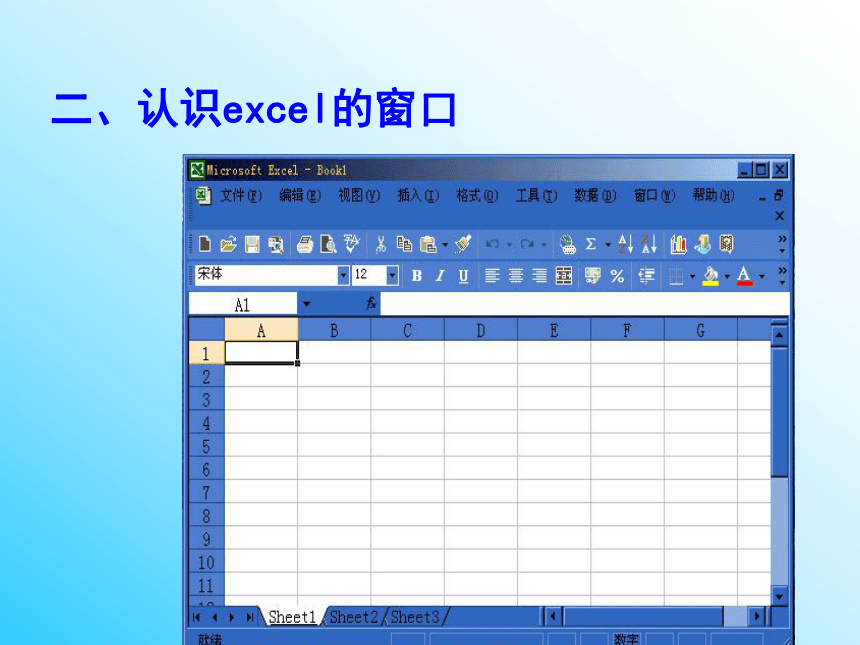Image resolution: width=860 pixels, height=645 pixels.
Task: Click the Merge and Center icon
Action: tap(564, 275)
